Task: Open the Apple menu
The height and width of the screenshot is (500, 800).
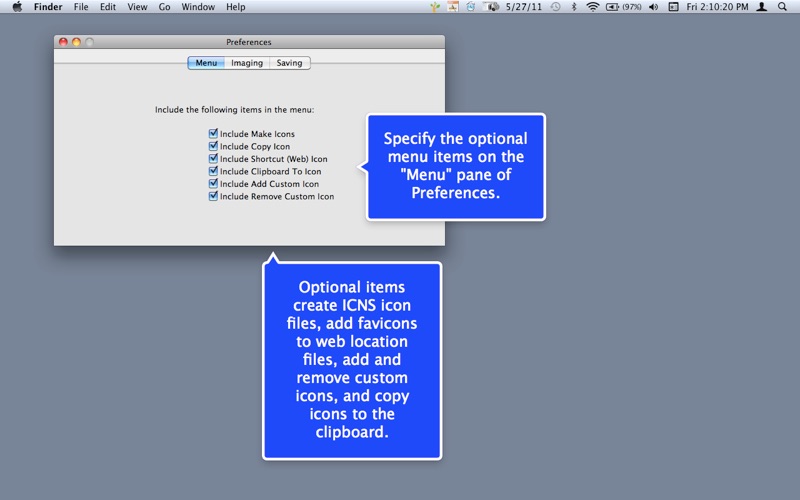Action: tap(17, 7)
